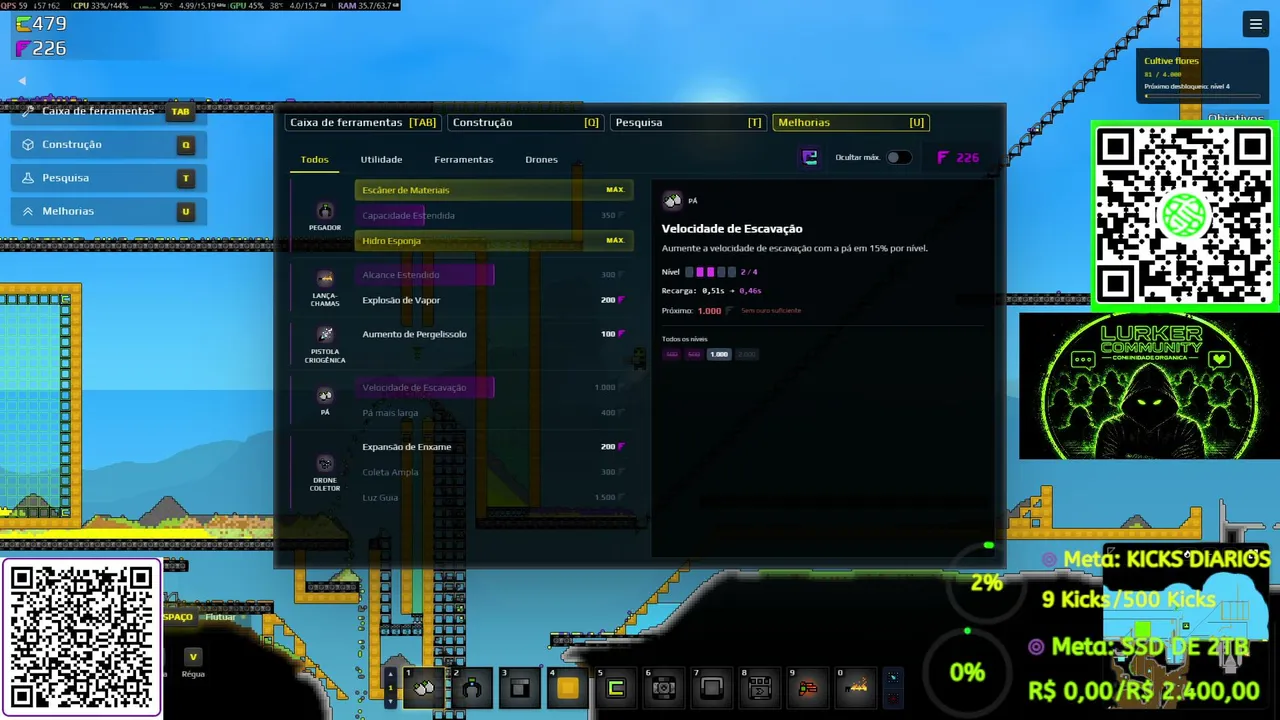Image resolution: width=1280 pixels, height=720 pixels.
Task: Select hotbar slot 6 machine item
Action: (664, 688)
